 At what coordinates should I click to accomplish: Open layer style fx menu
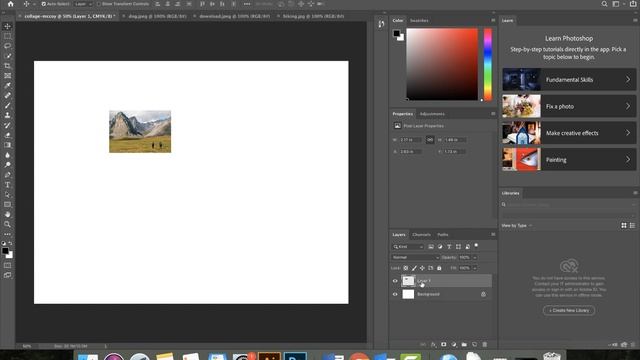tap(433, 344)
